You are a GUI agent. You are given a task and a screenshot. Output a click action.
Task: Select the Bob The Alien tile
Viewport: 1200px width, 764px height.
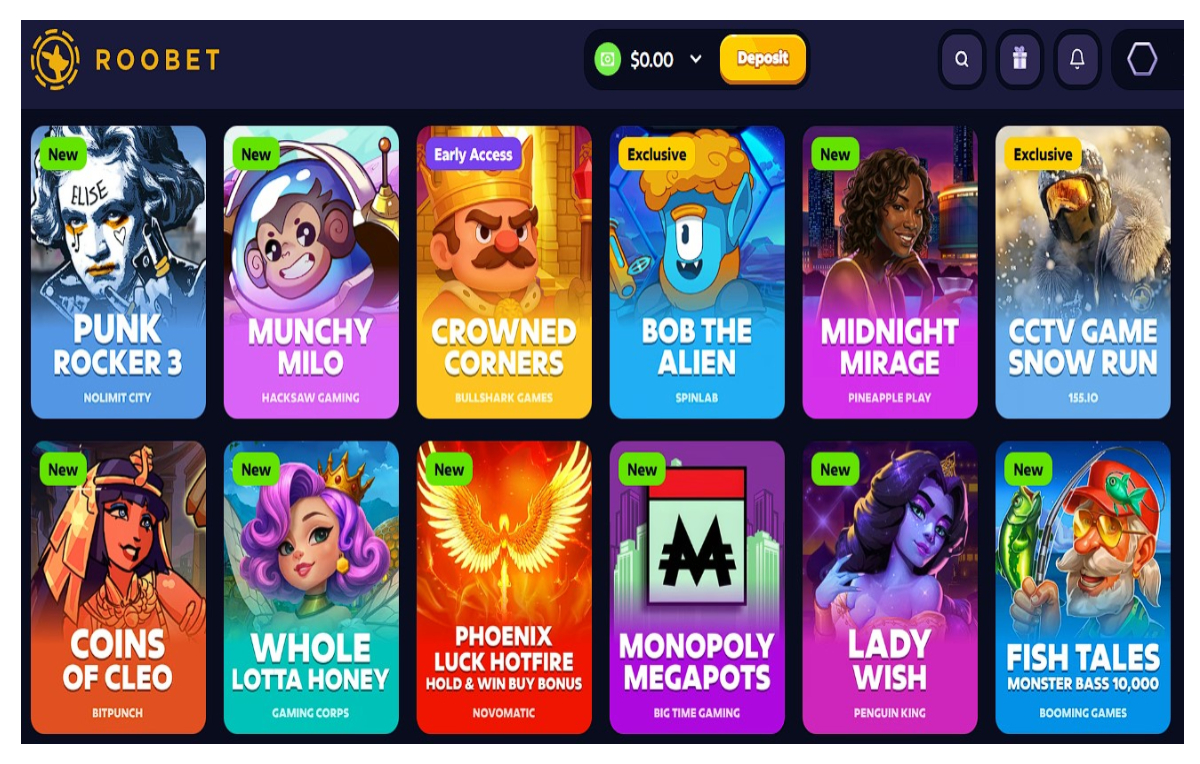[x=697, y=272]
